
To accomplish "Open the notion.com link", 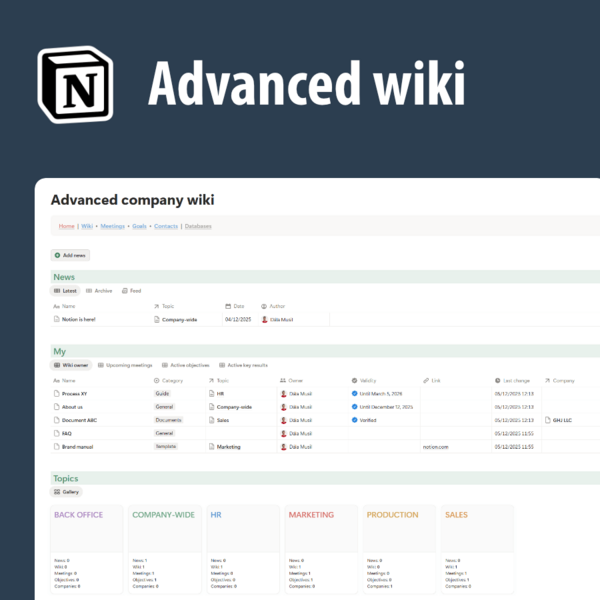I will [435, 447].
